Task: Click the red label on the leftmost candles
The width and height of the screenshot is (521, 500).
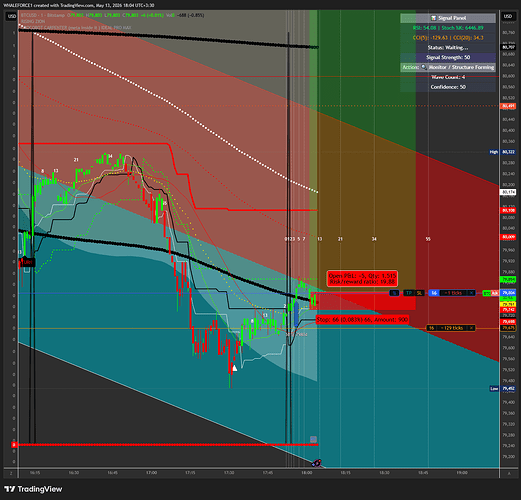Action: point(26,262)
